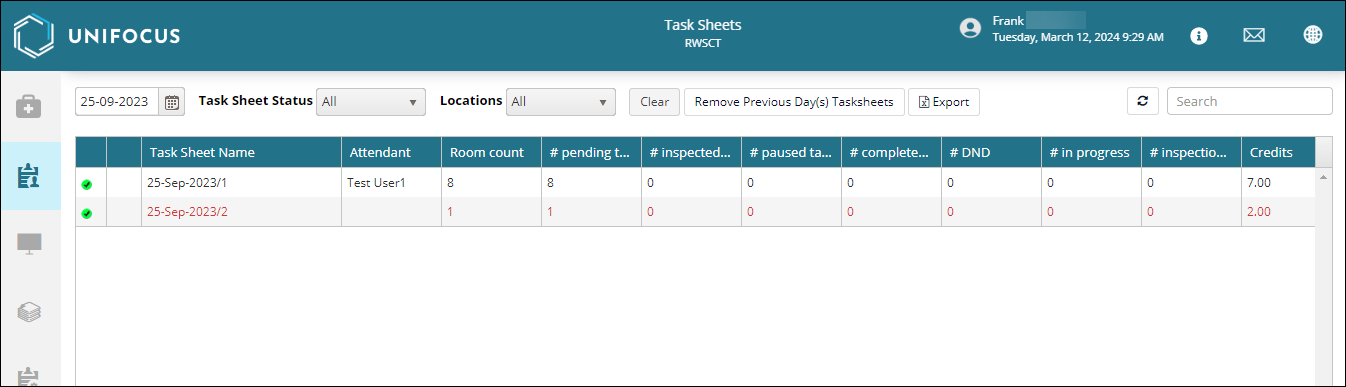Sort by # in progress column header

[x=1091, y=152]
